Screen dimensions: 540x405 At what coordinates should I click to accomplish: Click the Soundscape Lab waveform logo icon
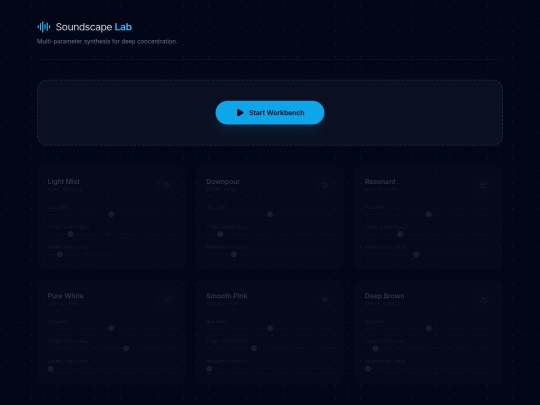[x=44, y=27]
